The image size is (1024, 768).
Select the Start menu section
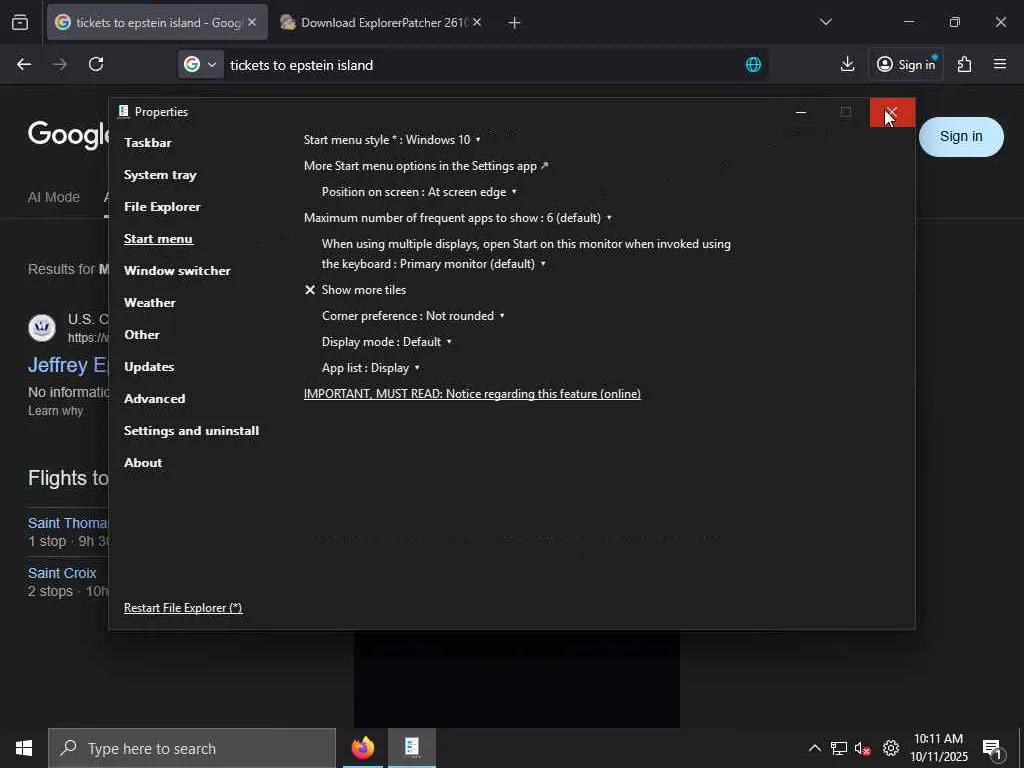158,239
